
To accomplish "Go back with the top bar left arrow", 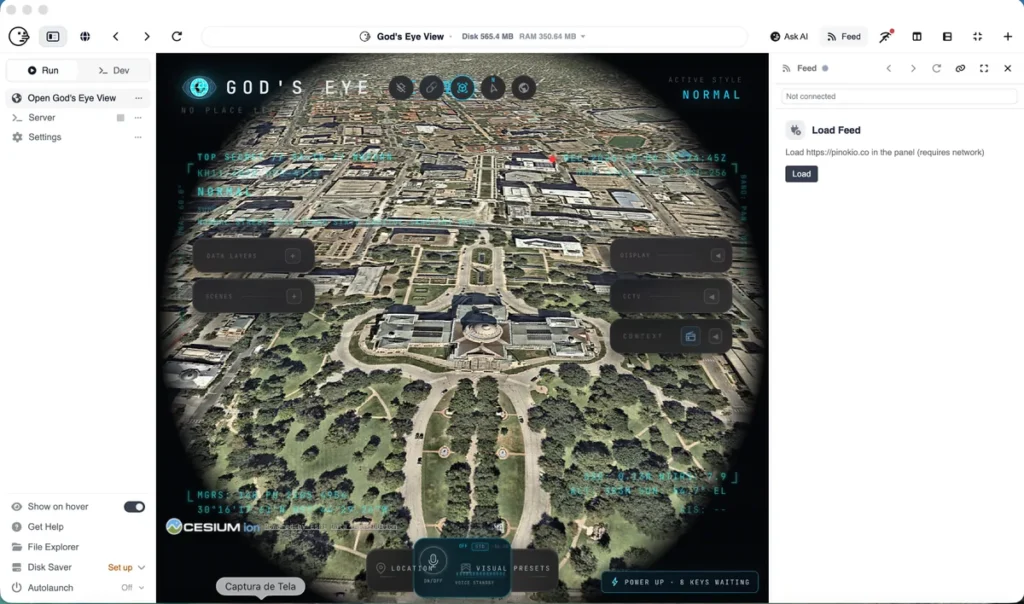I will coord(116,37).
